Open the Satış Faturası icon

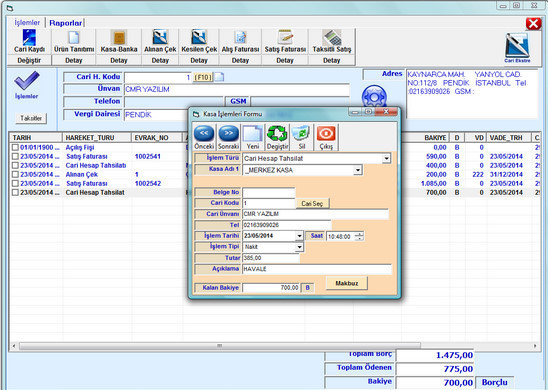coord(285,37)
